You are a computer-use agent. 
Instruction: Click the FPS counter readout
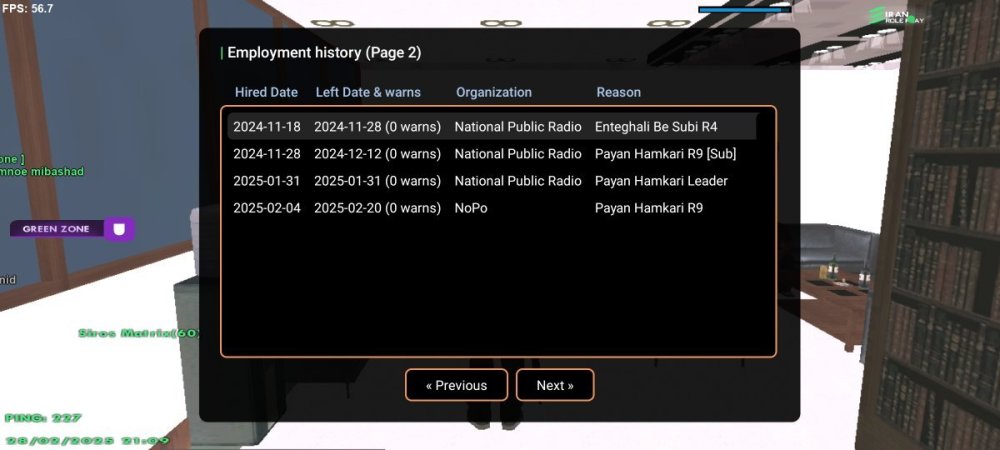[27, 8]
